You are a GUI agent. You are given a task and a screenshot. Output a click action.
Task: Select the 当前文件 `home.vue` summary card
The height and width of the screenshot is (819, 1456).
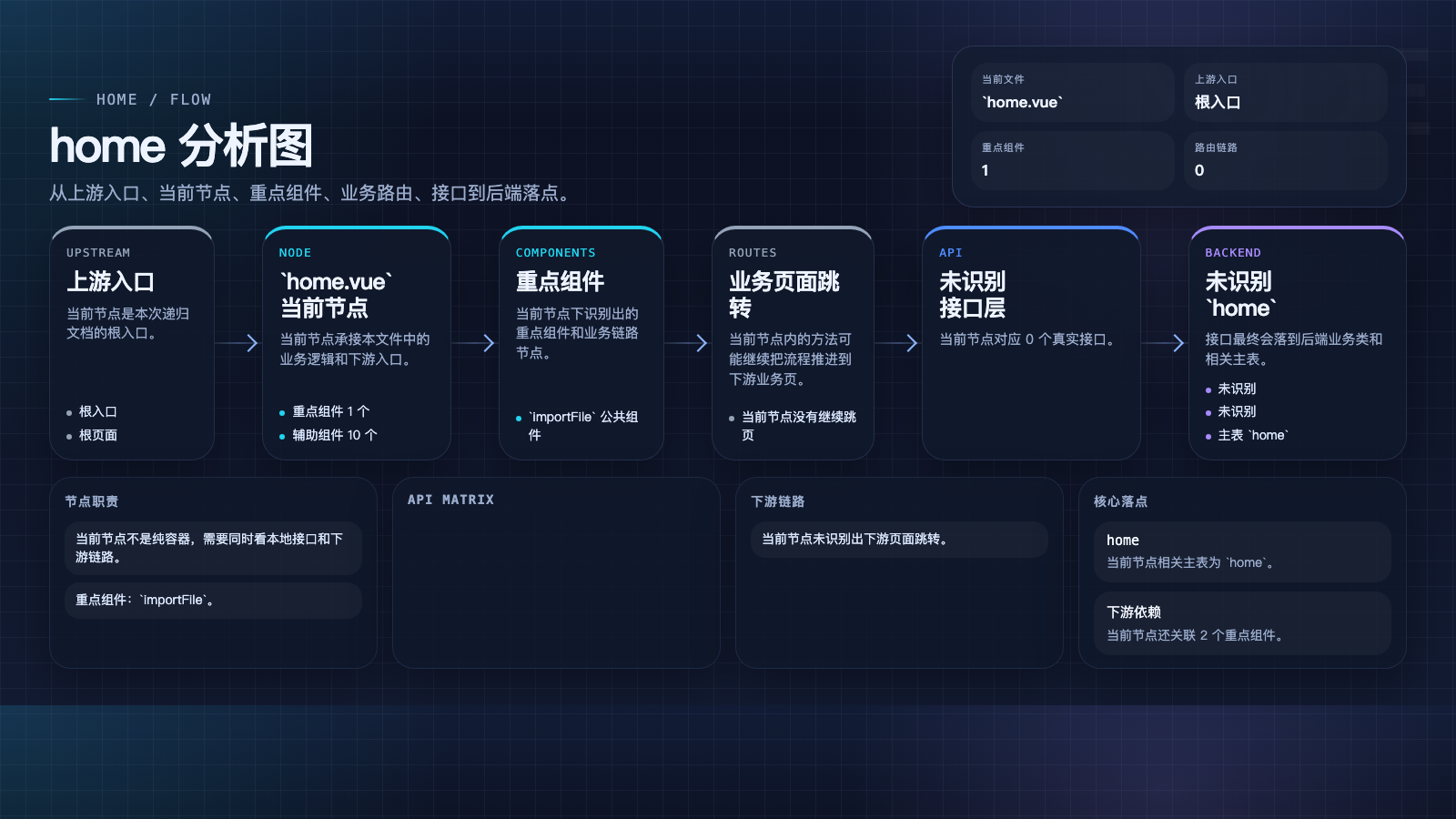coord(1073,92)
